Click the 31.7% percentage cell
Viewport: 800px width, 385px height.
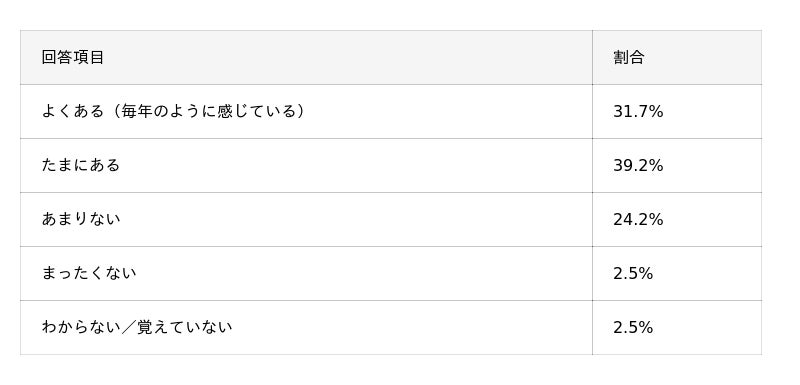[638, 111]
